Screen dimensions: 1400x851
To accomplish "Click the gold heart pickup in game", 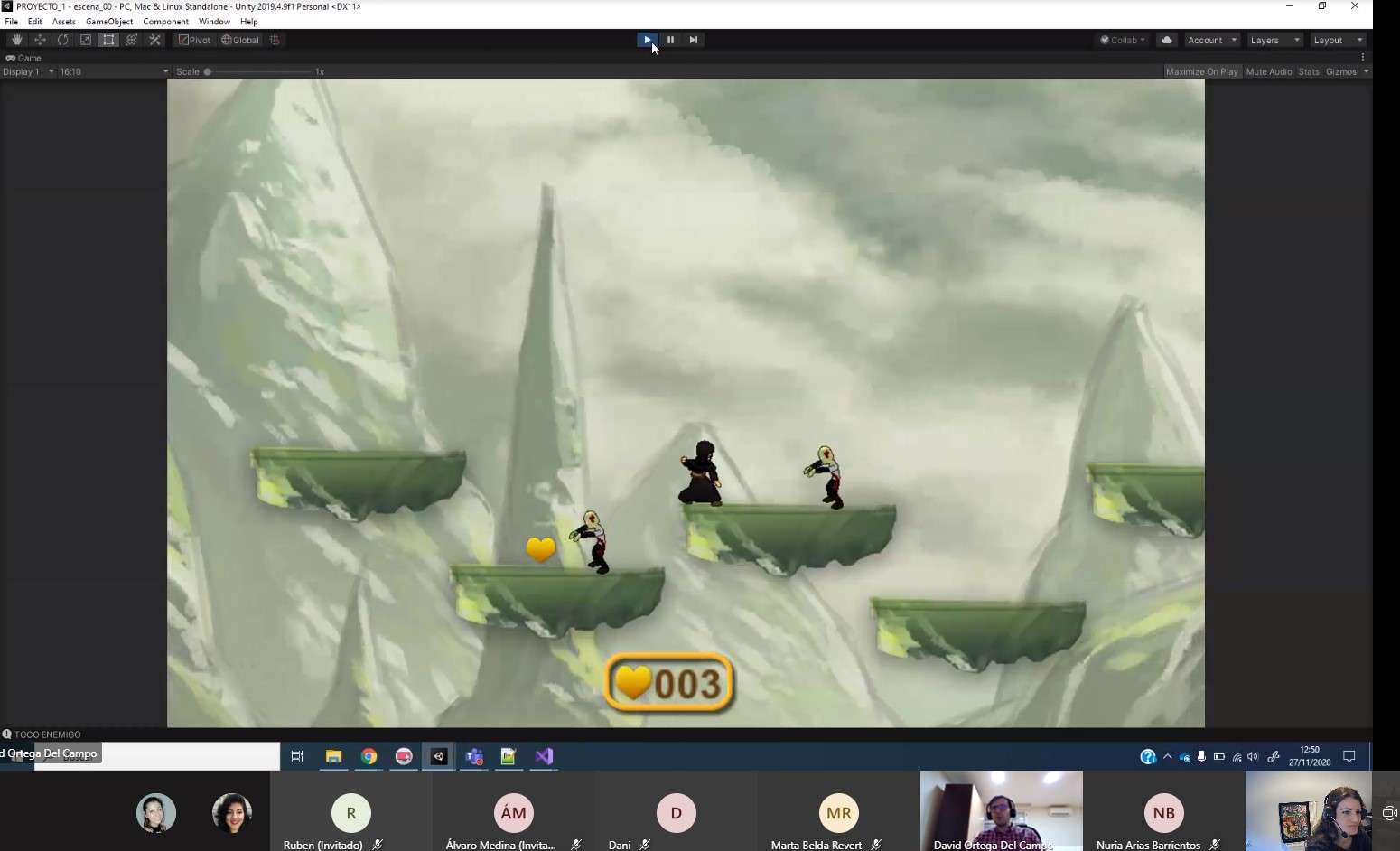I will (540, 549).
